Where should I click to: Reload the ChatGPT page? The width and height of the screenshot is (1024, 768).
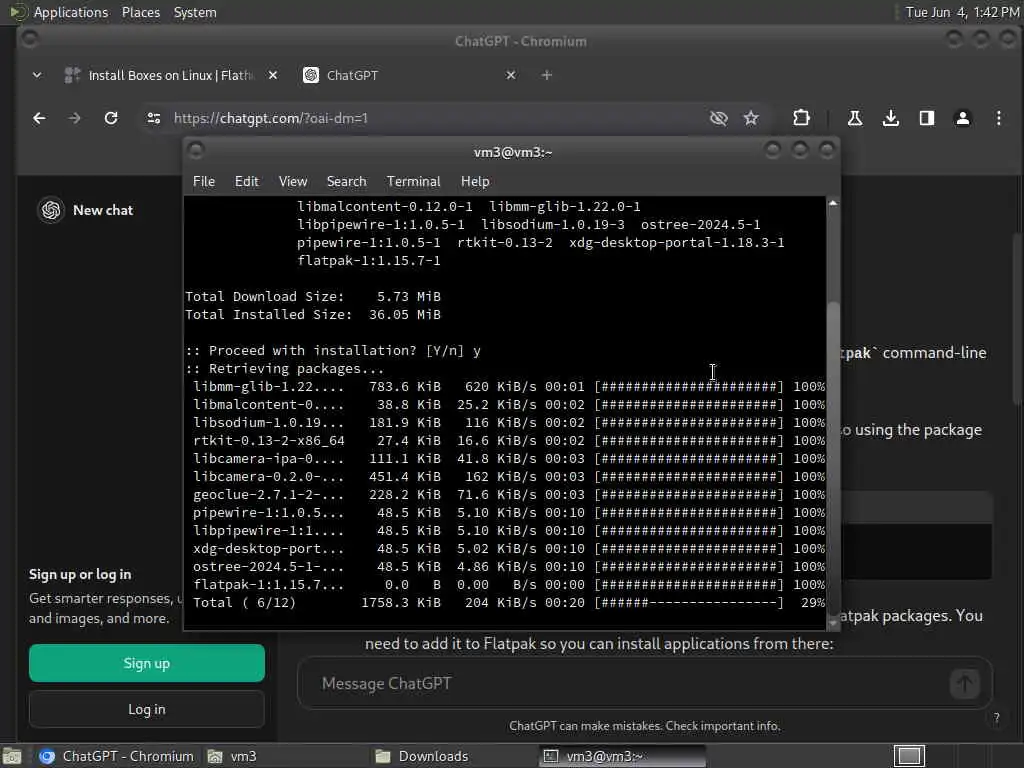[111, 118]
